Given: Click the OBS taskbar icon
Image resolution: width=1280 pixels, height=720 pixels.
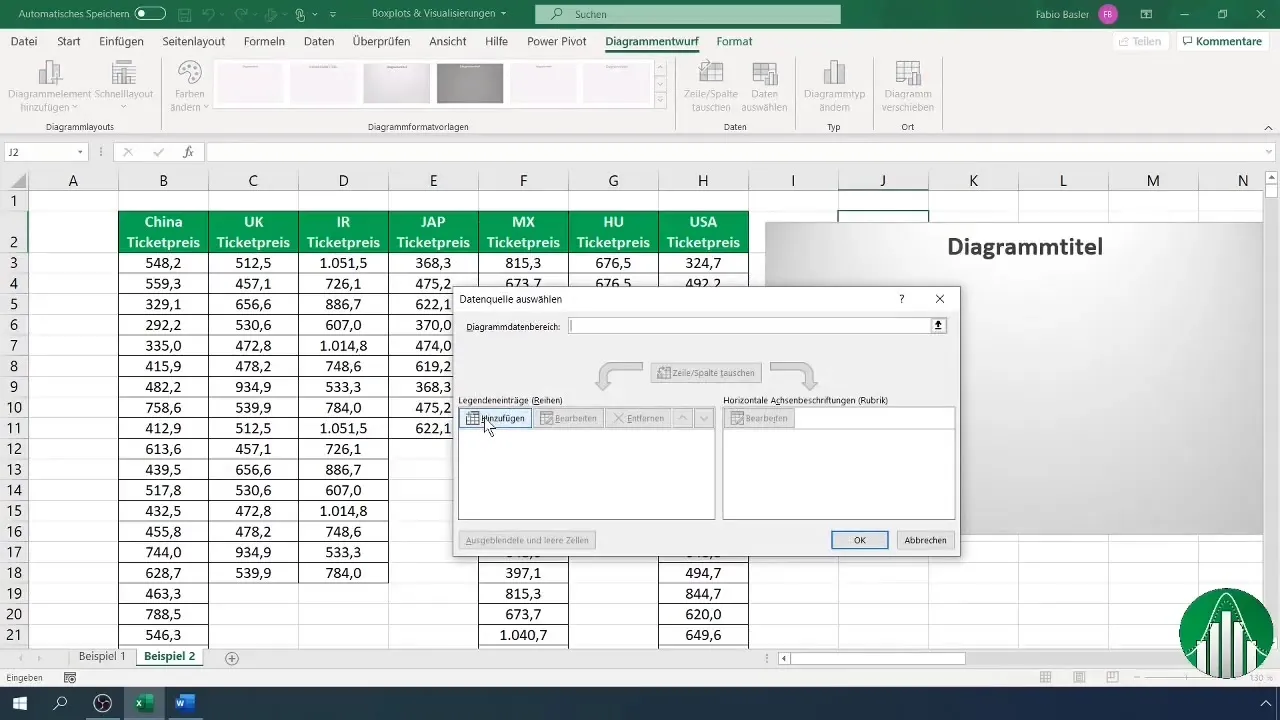Looking at the screenshot, I should click(x=101, y=703).
